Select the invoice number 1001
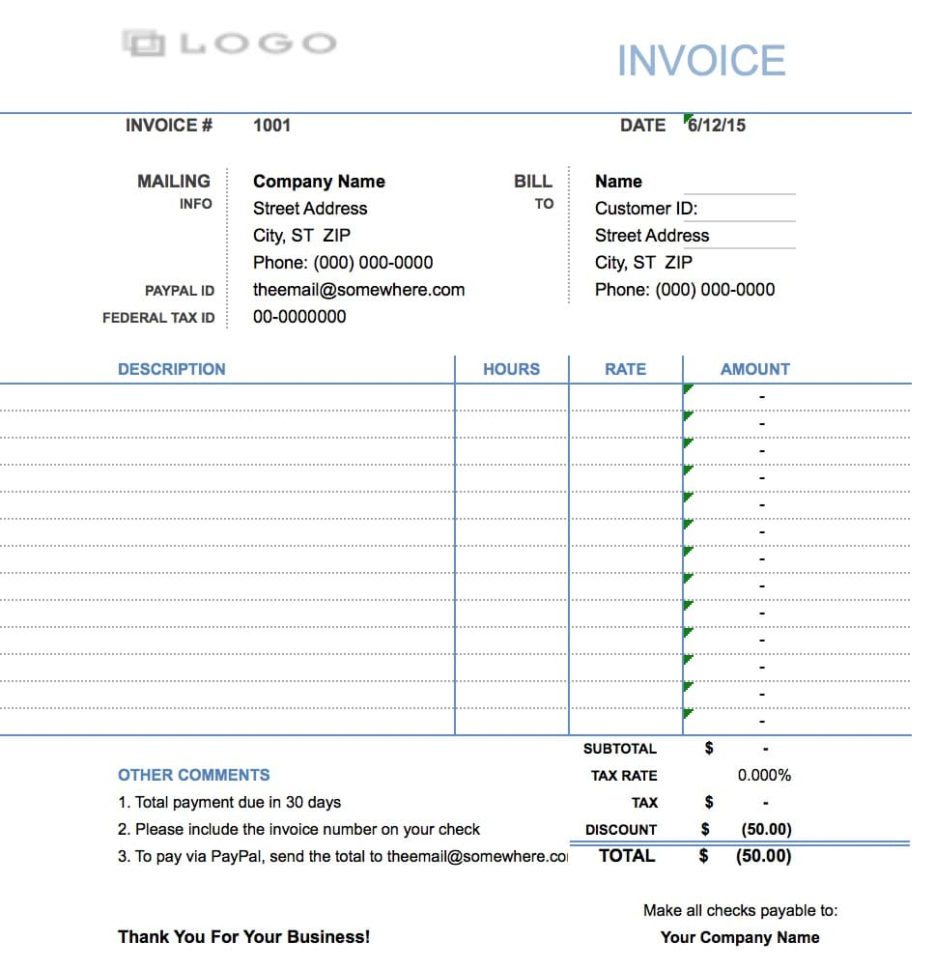The height and width of the screenshot is (970, 935). point(271,125)
